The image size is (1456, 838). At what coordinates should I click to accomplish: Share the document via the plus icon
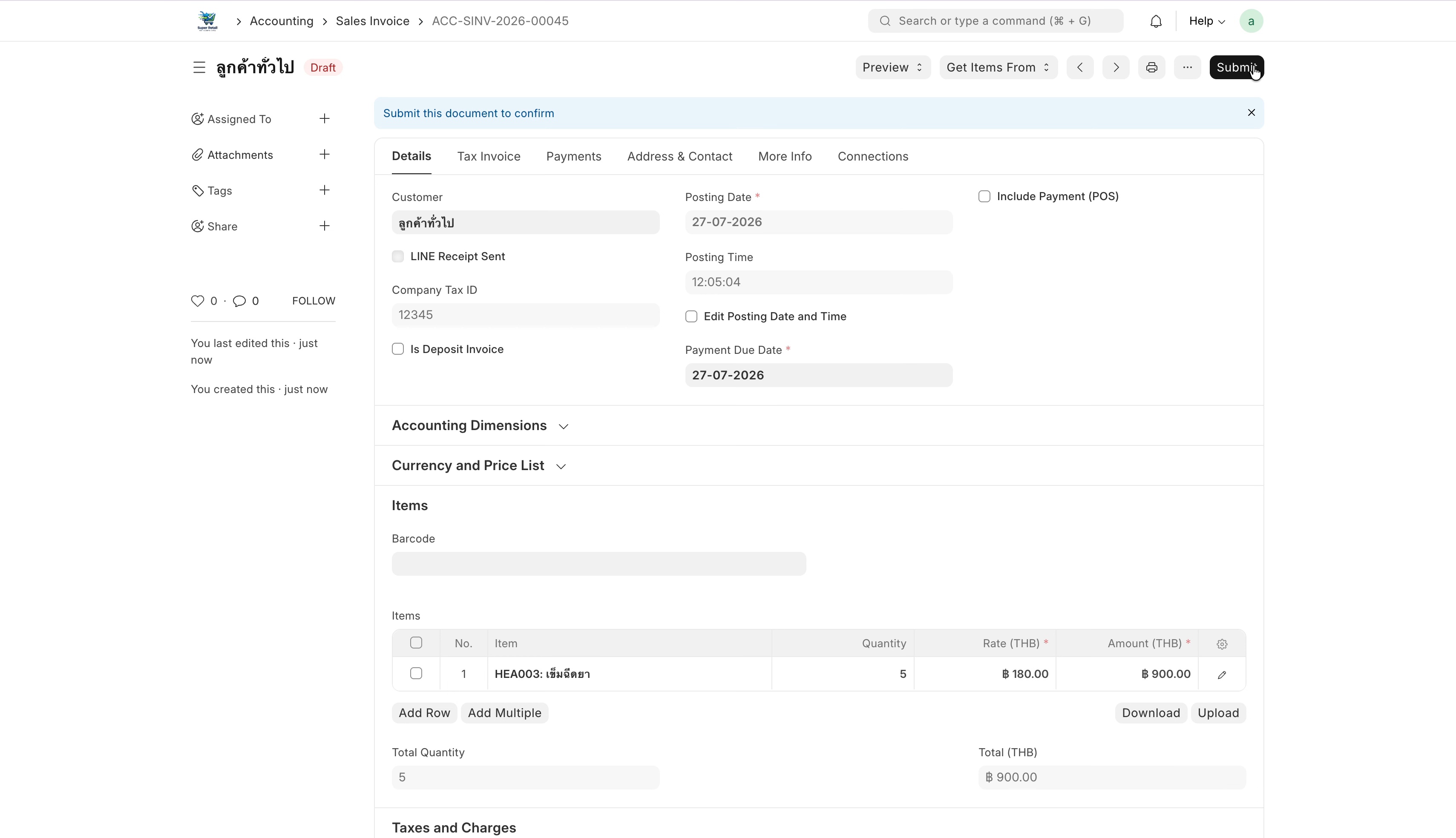point(324,226)
